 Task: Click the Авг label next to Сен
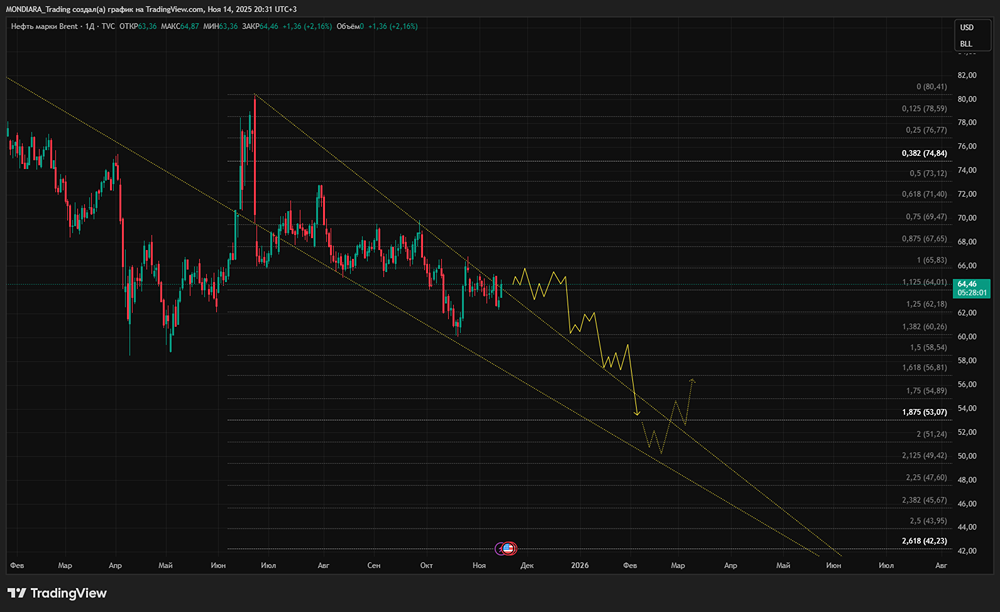point(323,565)
